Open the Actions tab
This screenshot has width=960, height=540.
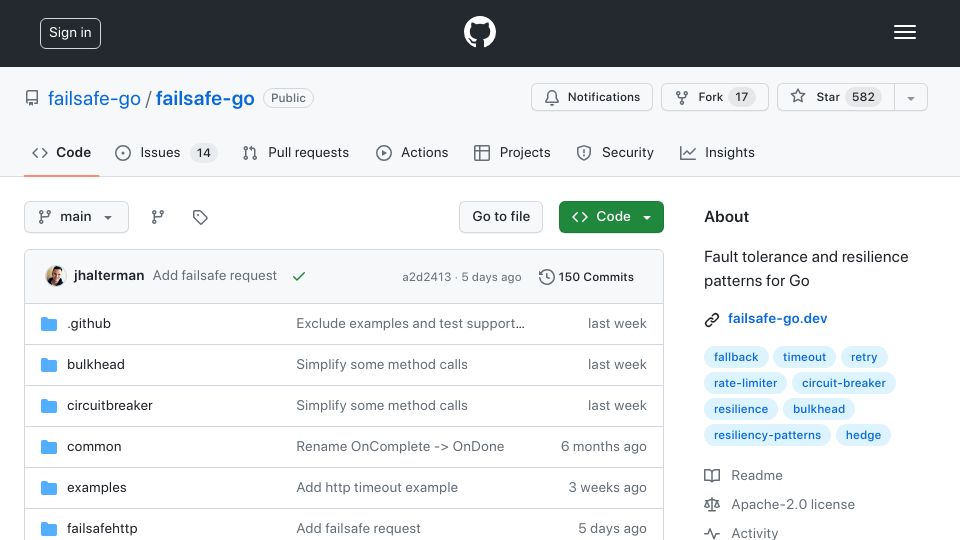click(x=412, y=152)
